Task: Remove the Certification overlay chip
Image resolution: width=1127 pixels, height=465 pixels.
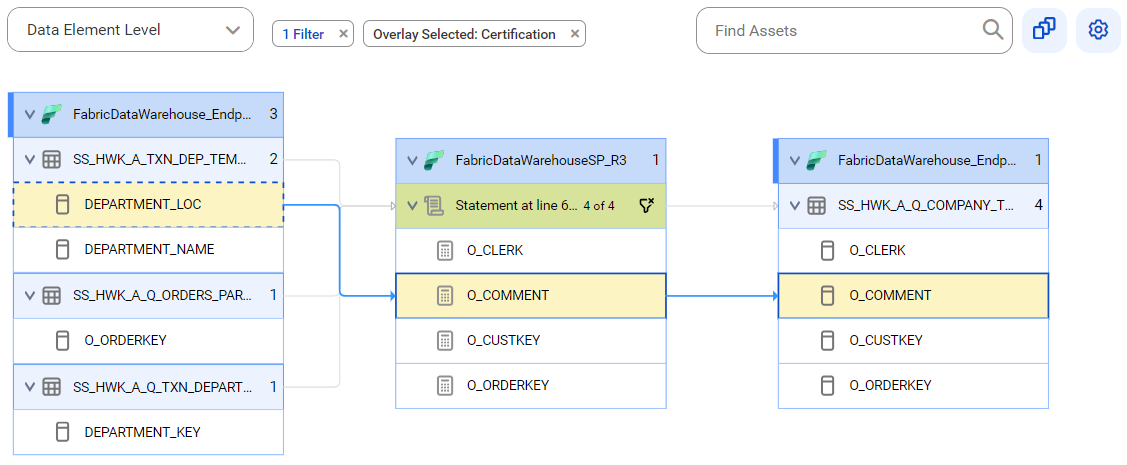Action: (574, 34)
